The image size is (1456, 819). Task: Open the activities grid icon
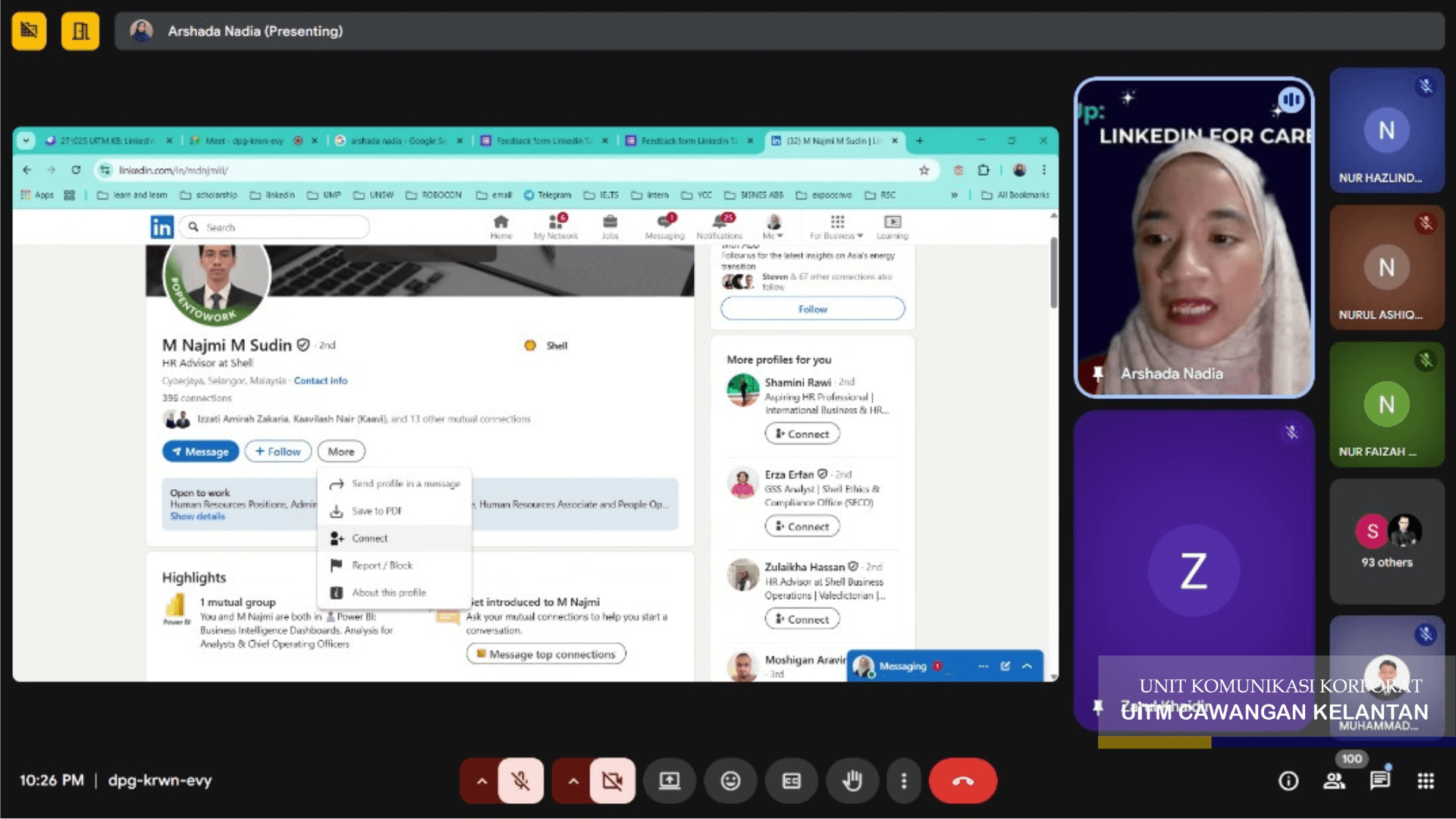(1426, 780)
